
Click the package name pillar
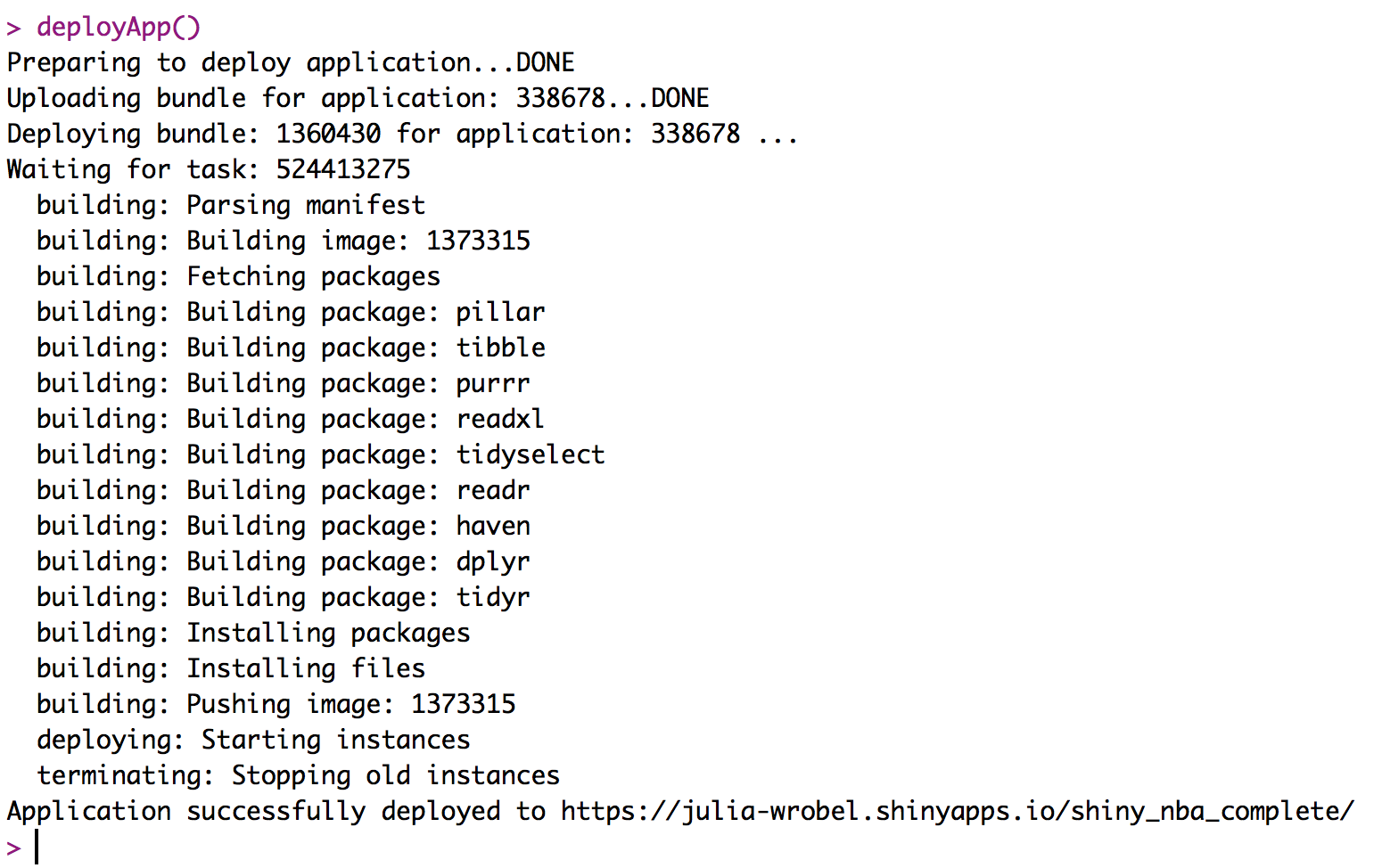coord(500,312)
